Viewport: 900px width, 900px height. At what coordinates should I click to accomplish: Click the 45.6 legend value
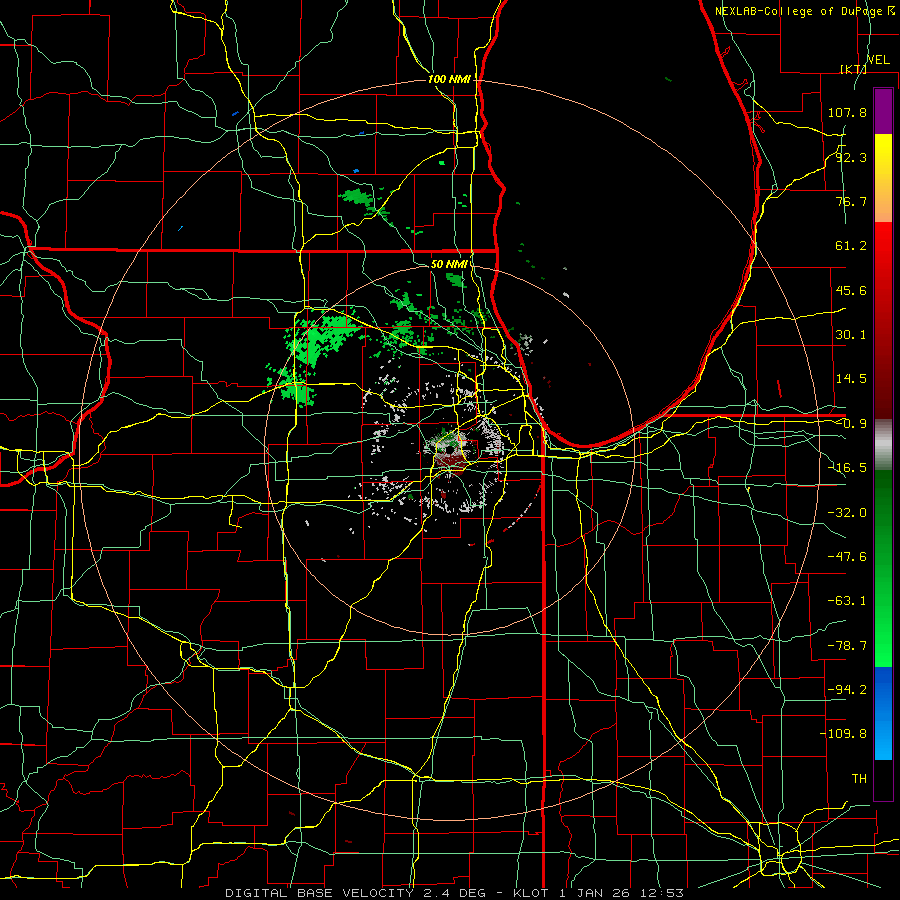click(851, 290)
